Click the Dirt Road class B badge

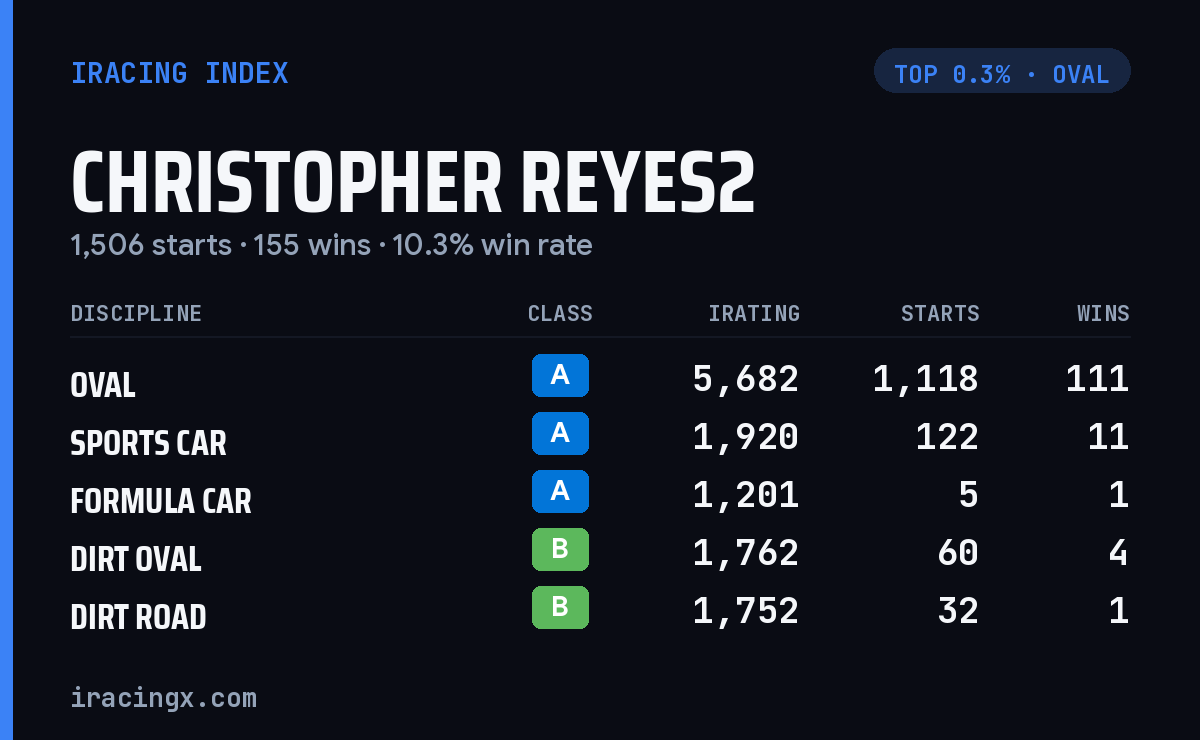tap(560, 608)
